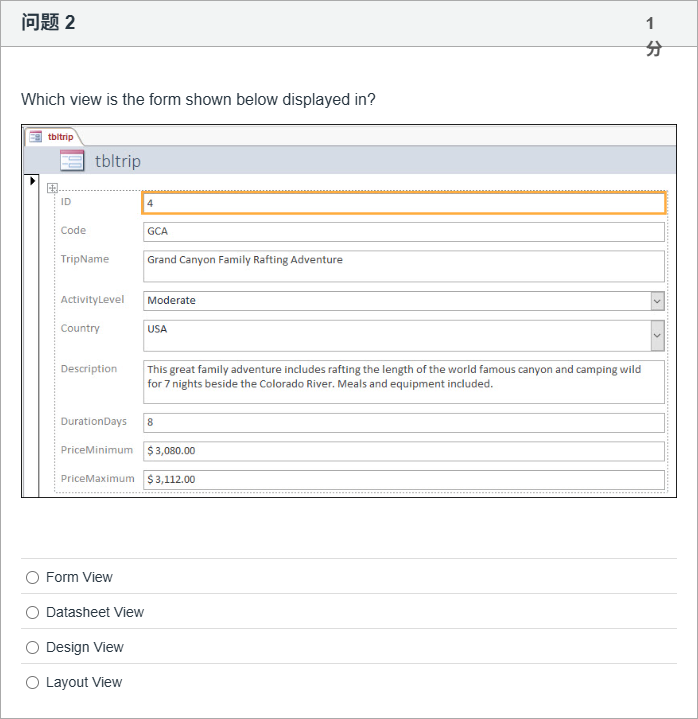Click the Description text box
This screenshot has width=698, height=719.
pyautogui.click(x=403, y=382)
